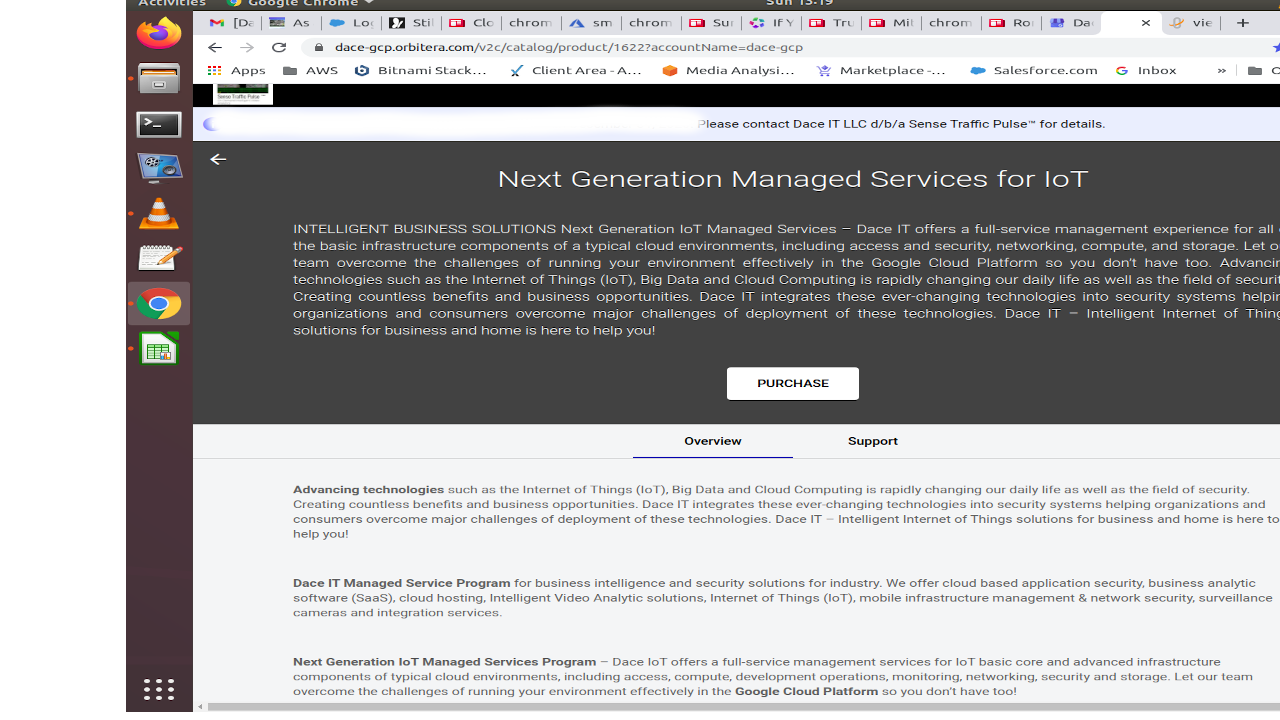
Task: Switch to the 'vie' tab
Action: (1191, 23)
